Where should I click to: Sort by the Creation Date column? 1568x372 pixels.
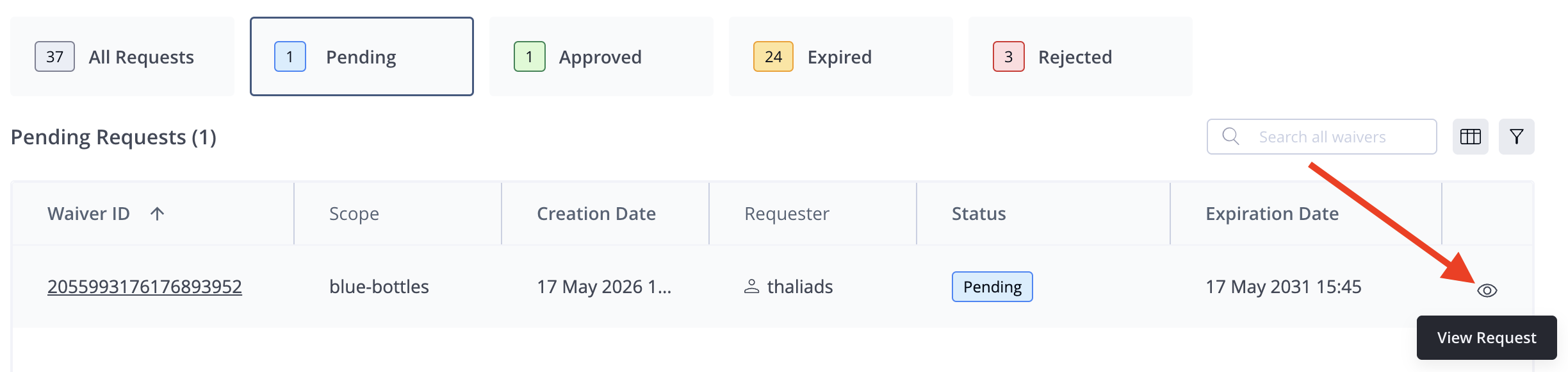[596, 214]
